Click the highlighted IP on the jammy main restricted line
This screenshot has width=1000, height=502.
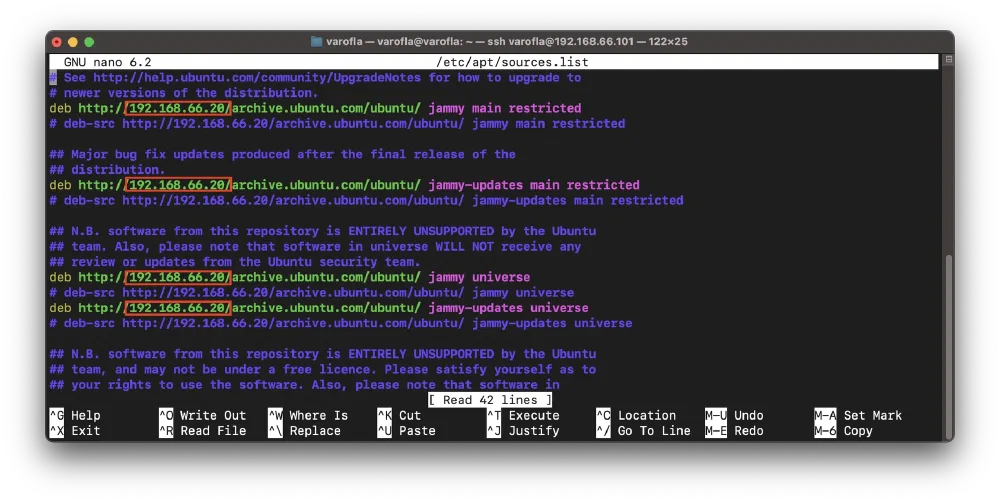point(178,108)
